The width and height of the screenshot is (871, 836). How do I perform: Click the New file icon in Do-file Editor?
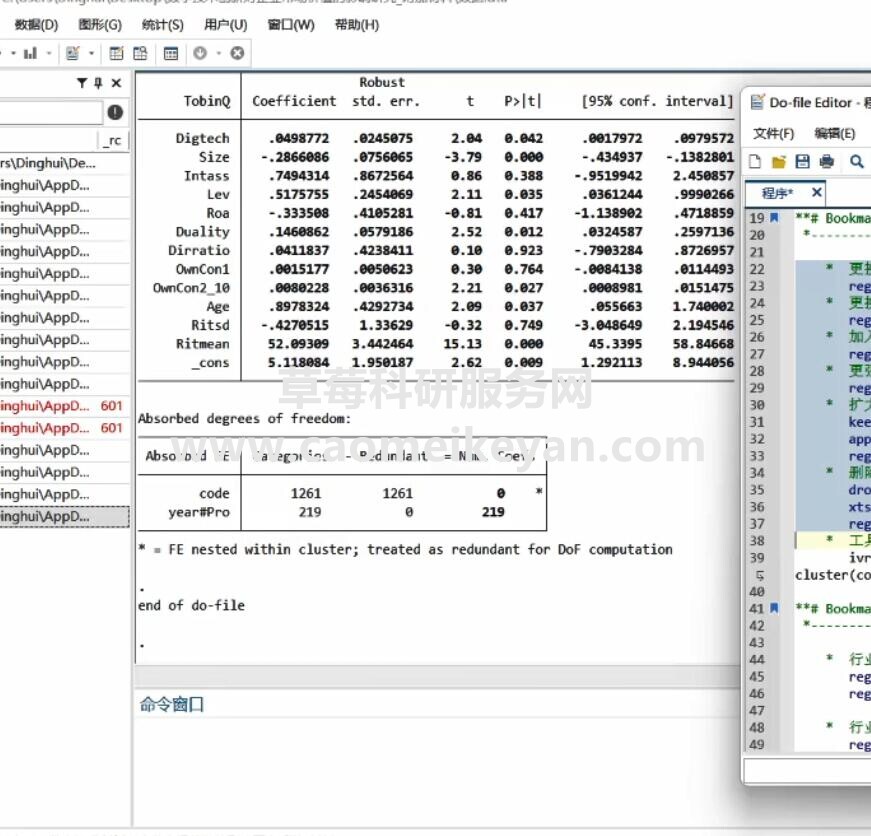754,162
